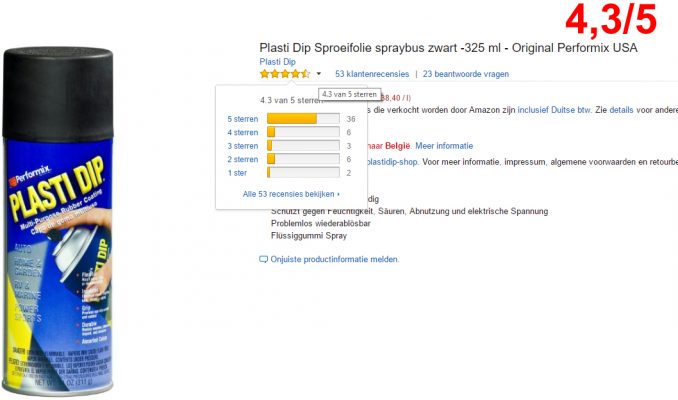The image size is (678, 400).
Task: Open the 53 klantenrecensies link
Action: (372, 74)
